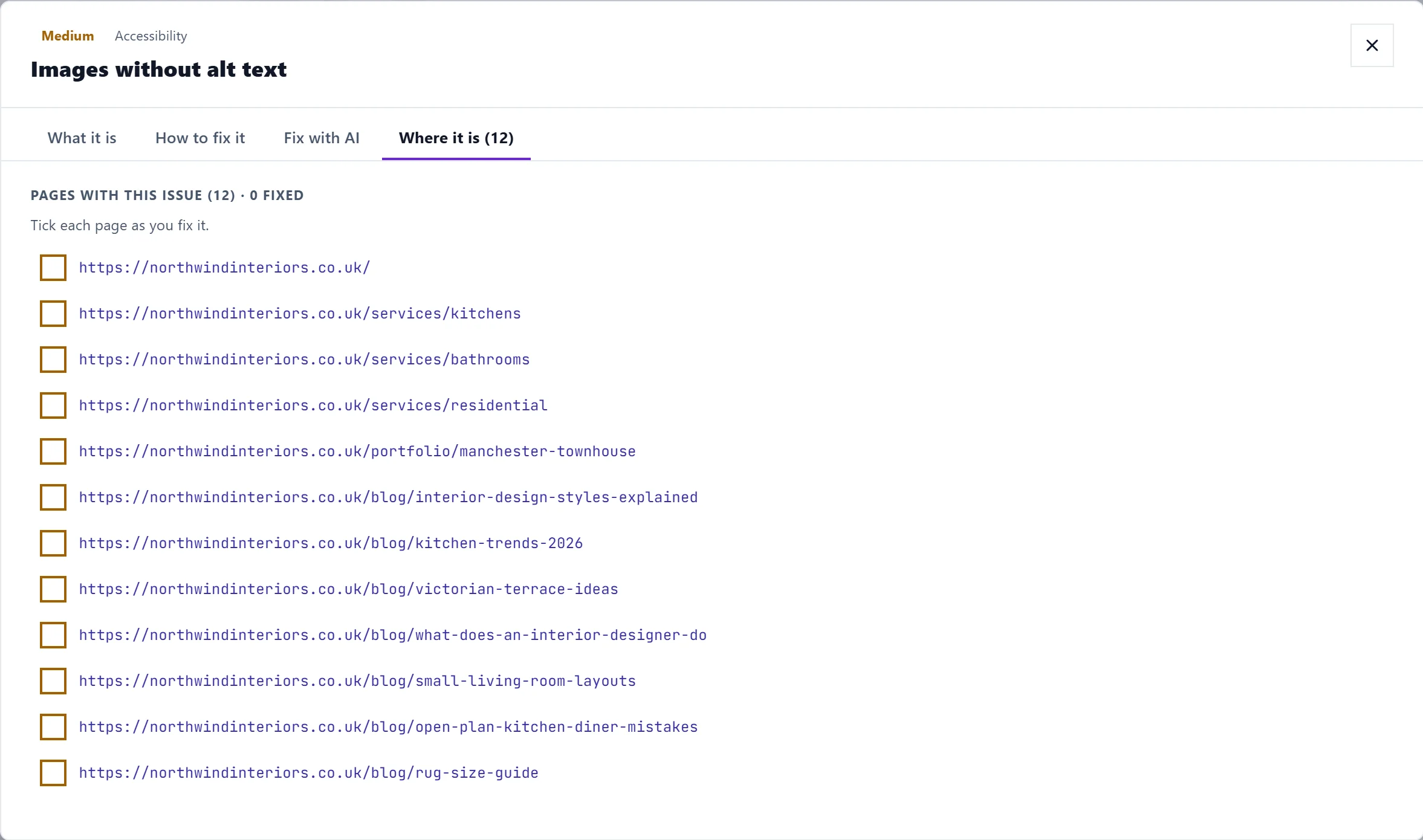Open the services/kitchens link

300,314
